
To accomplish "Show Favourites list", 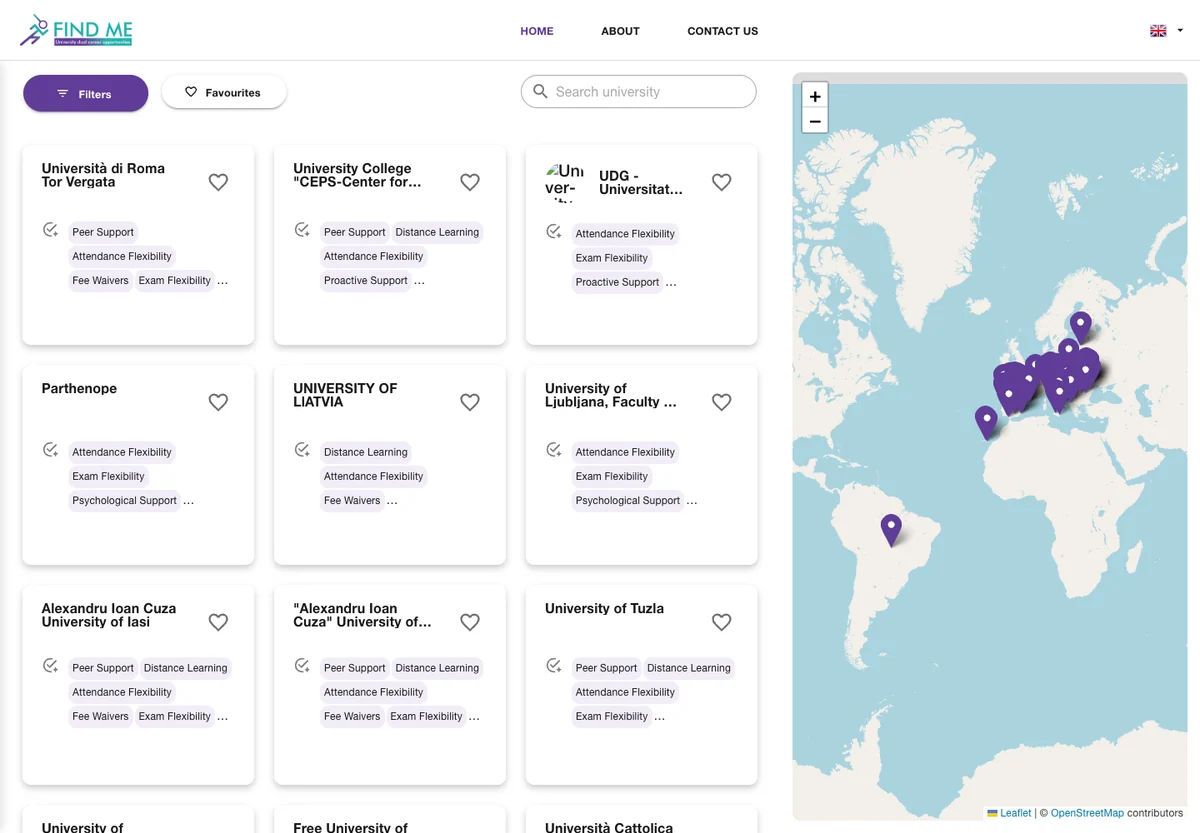I will 224,92.
